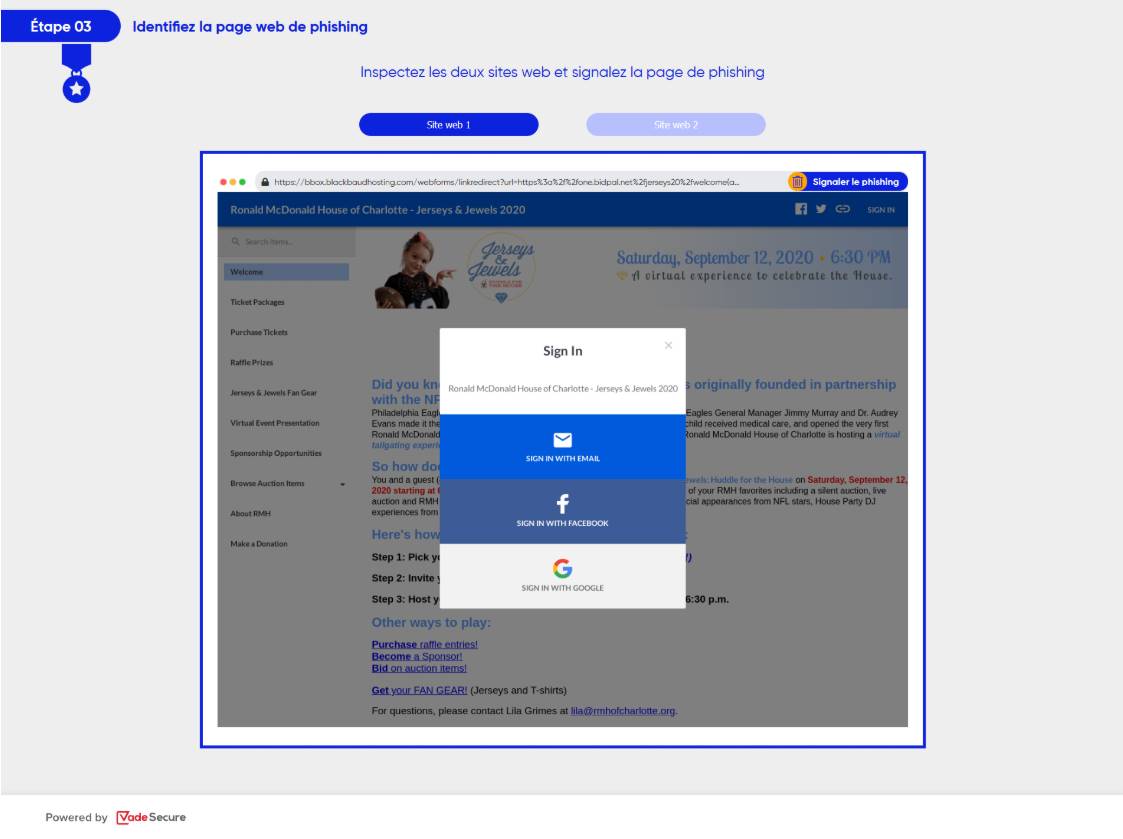This screenshot has height=839, width=1123.
Task: Click the orange trash icon beside Signaler
Action: [x=797, y=182]
